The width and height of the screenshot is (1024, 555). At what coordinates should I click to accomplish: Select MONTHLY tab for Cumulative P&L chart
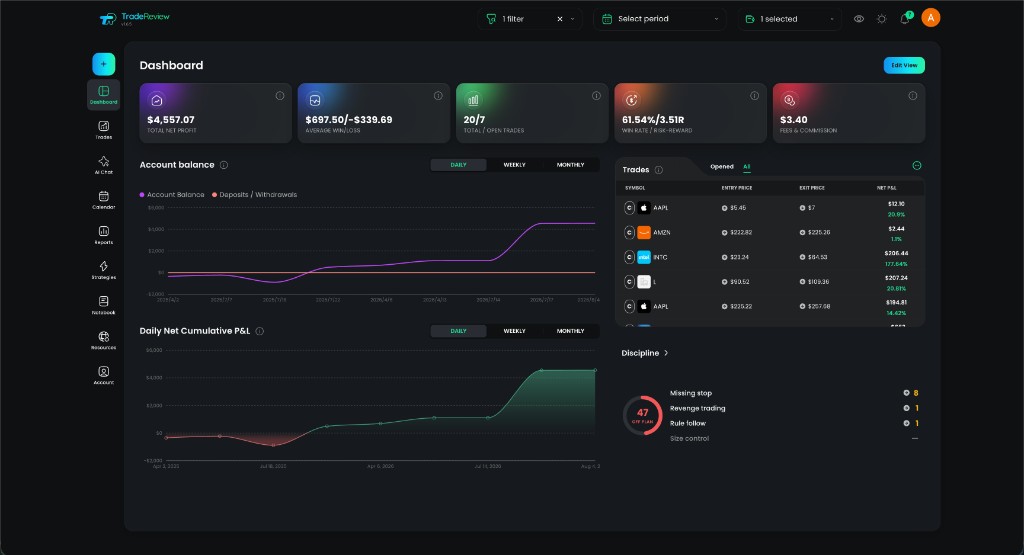point(570,331)
